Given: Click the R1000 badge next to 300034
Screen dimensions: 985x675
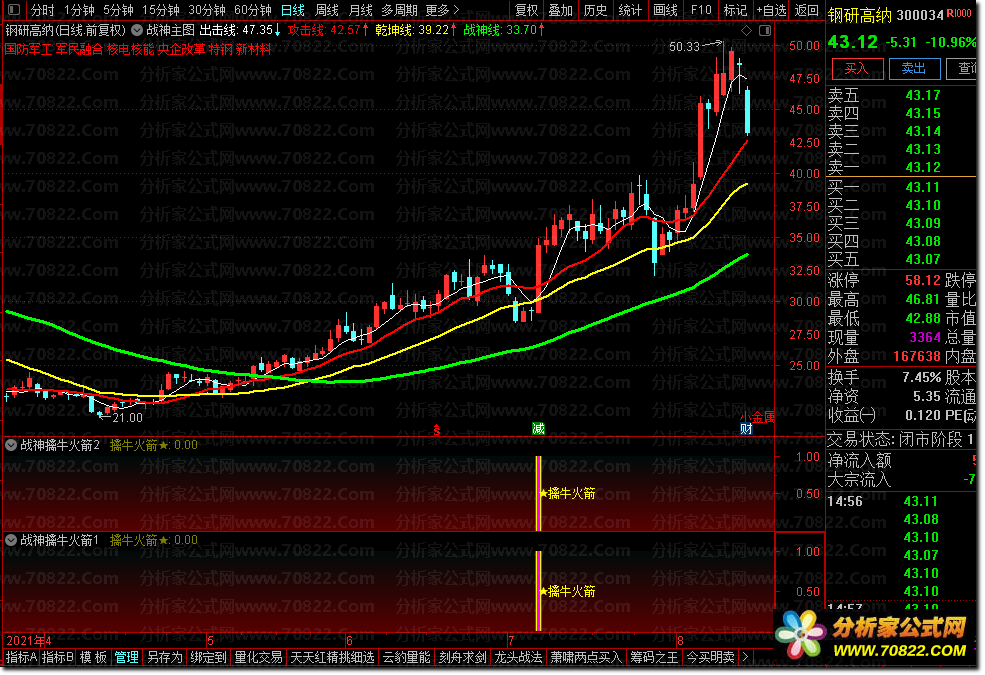Looking at the screenshot, I should click(959, 14).
